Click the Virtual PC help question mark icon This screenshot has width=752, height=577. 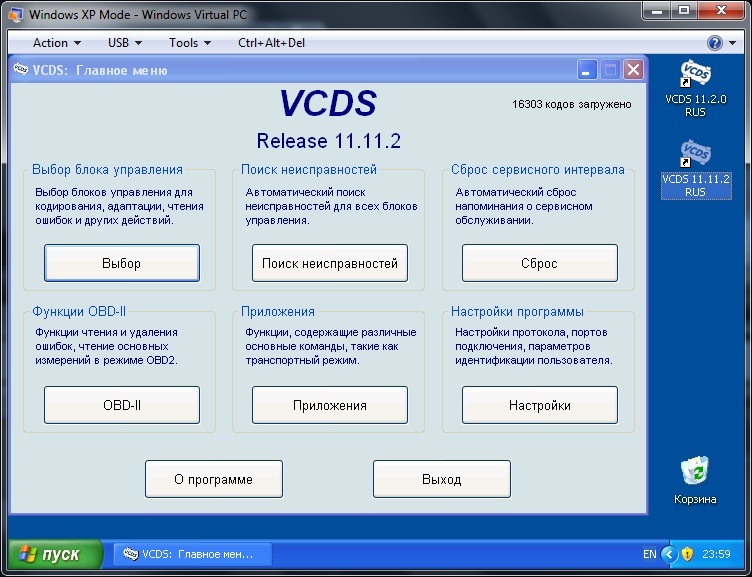click(x=715, y=43)
